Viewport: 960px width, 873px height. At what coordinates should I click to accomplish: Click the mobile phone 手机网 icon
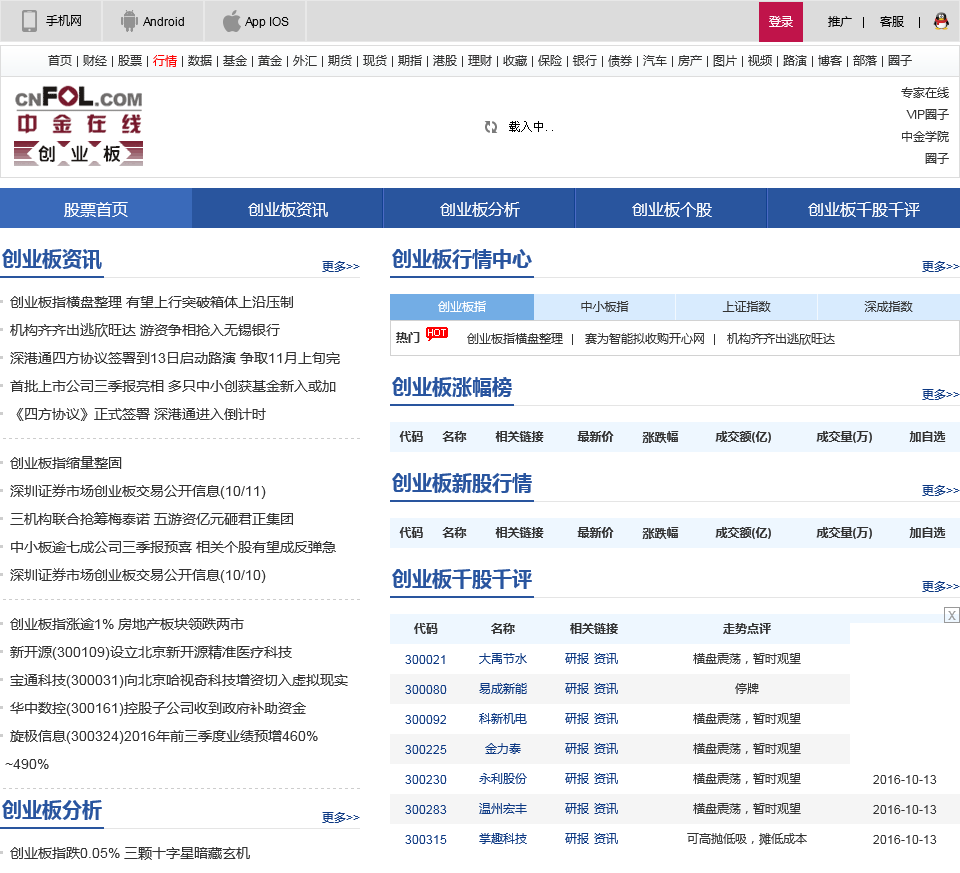[30, 21]
